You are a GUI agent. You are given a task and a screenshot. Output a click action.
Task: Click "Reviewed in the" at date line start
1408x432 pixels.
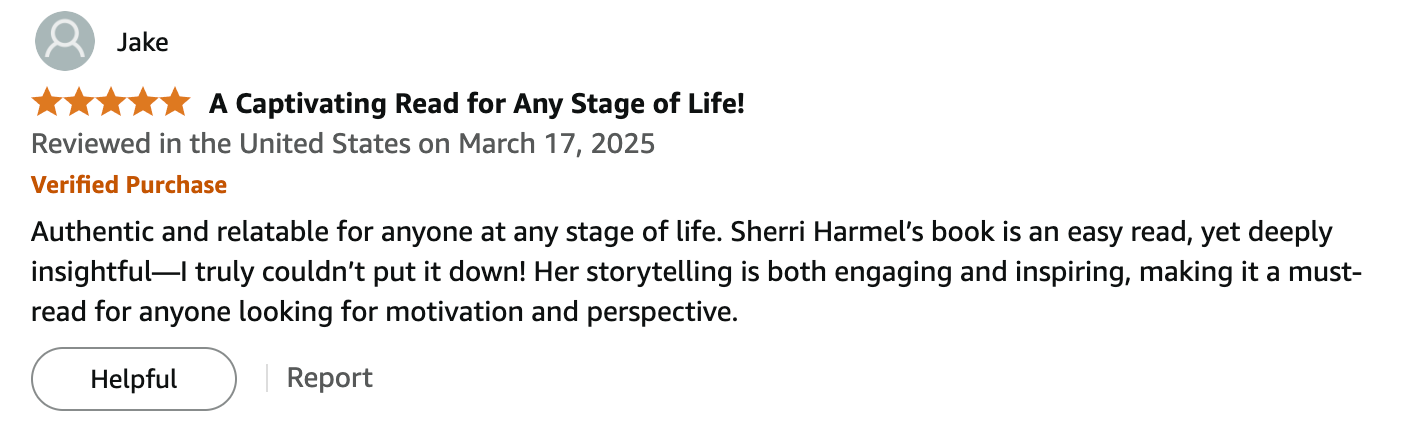pyautogui.click(x=131, y=144)
